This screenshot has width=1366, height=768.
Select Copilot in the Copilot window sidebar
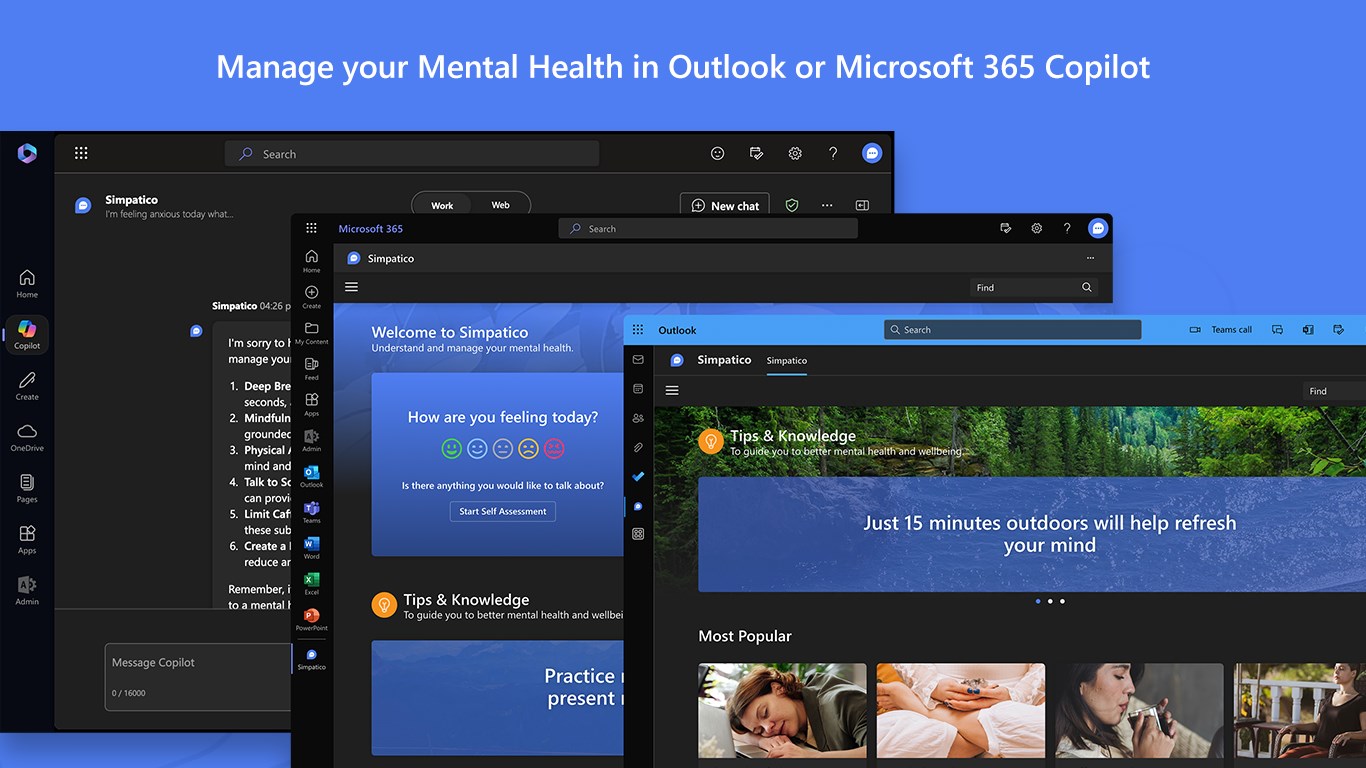click(x=27, y=334)
